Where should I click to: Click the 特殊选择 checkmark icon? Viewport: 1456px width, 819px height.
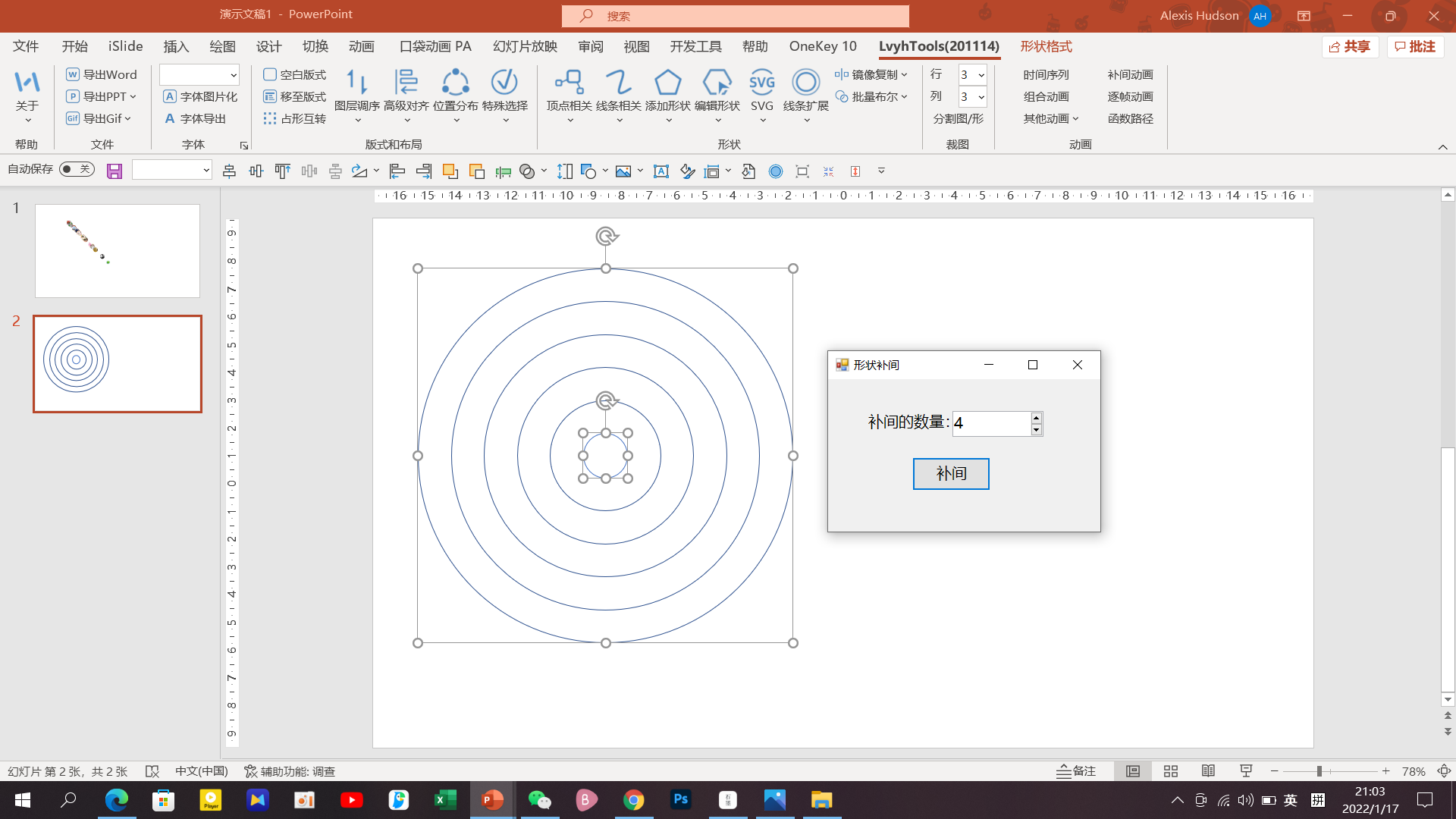[504, 83]
